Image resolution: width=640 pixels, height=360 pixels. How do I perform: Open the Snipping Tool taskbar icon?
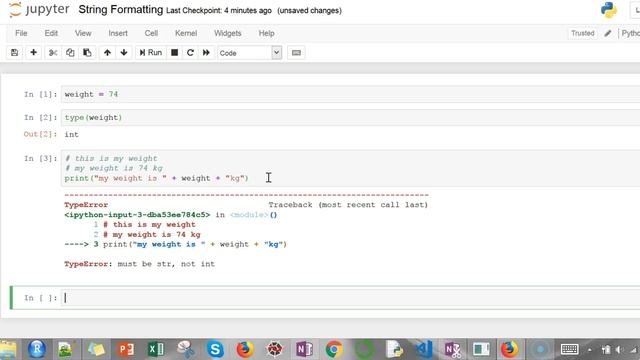pyautogui.click(x=185, y=349)
